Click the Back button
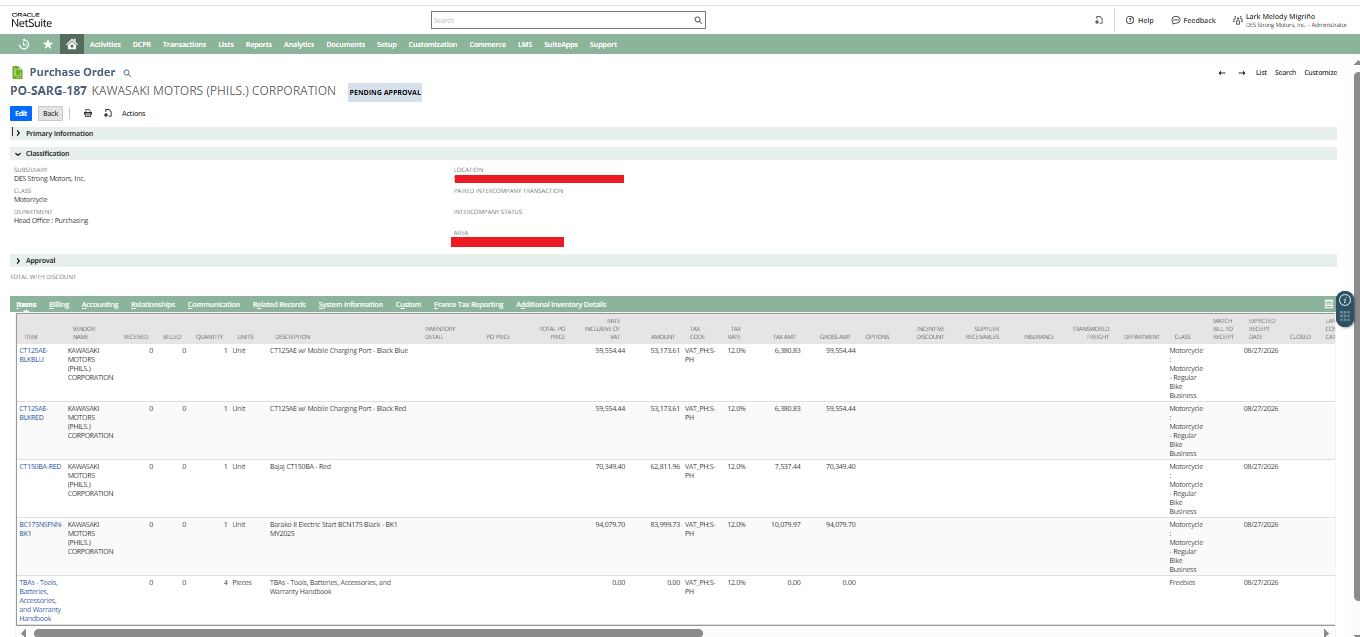The image size is (1360, 637). click(51, 113)
